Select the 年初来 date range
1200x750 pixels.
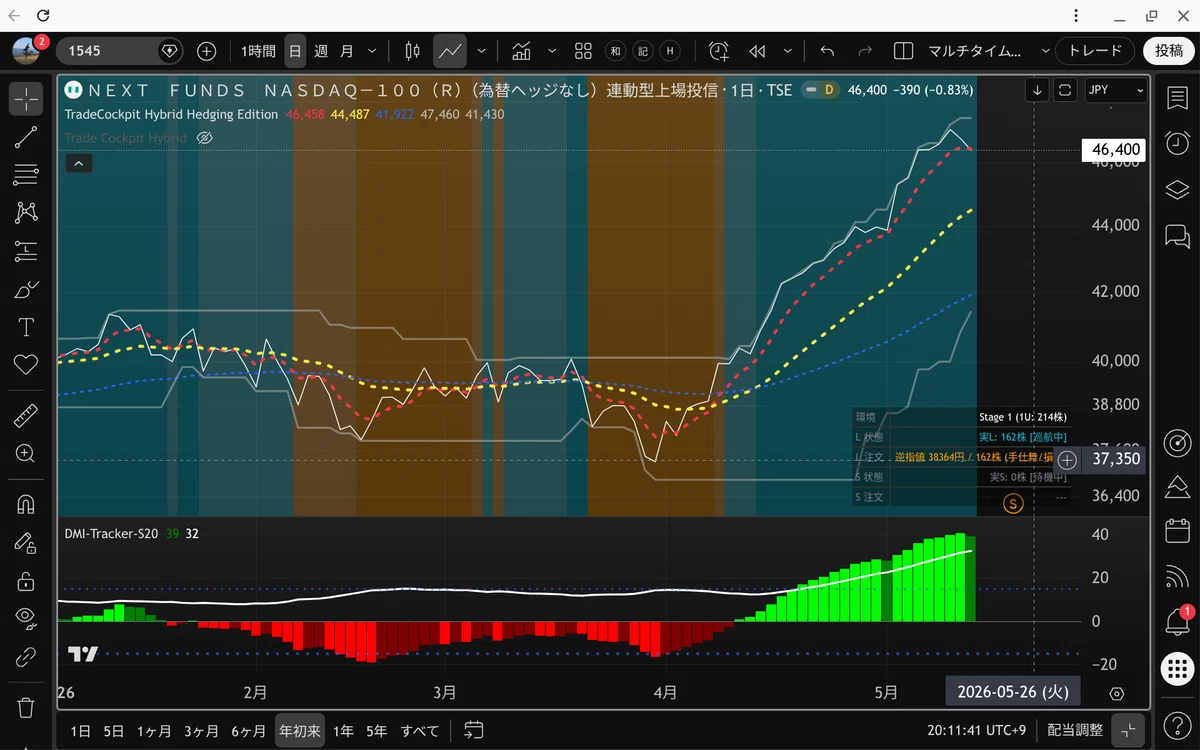(300, 731)
